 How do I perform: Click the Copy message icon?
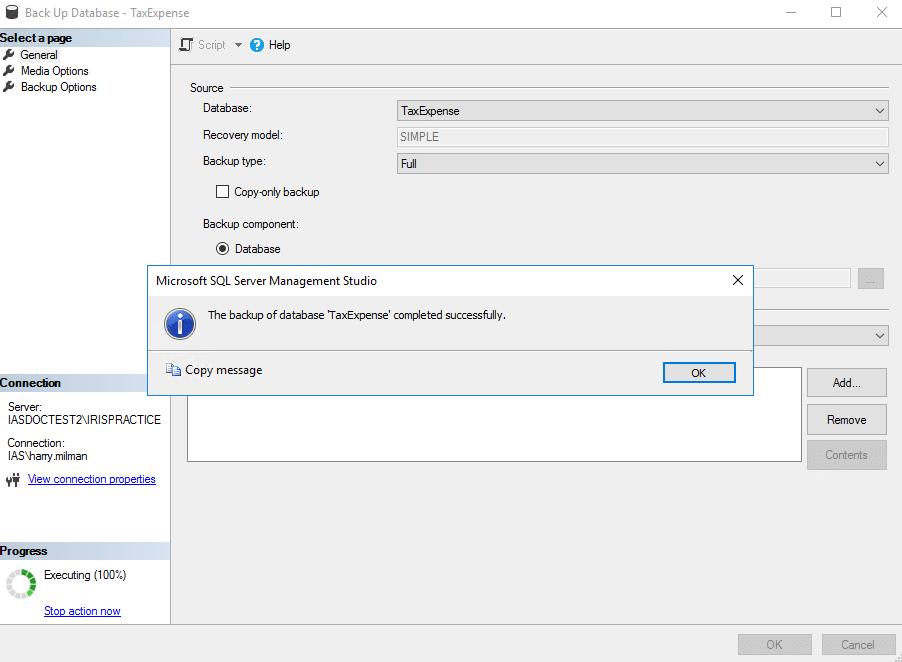point(173,369)
